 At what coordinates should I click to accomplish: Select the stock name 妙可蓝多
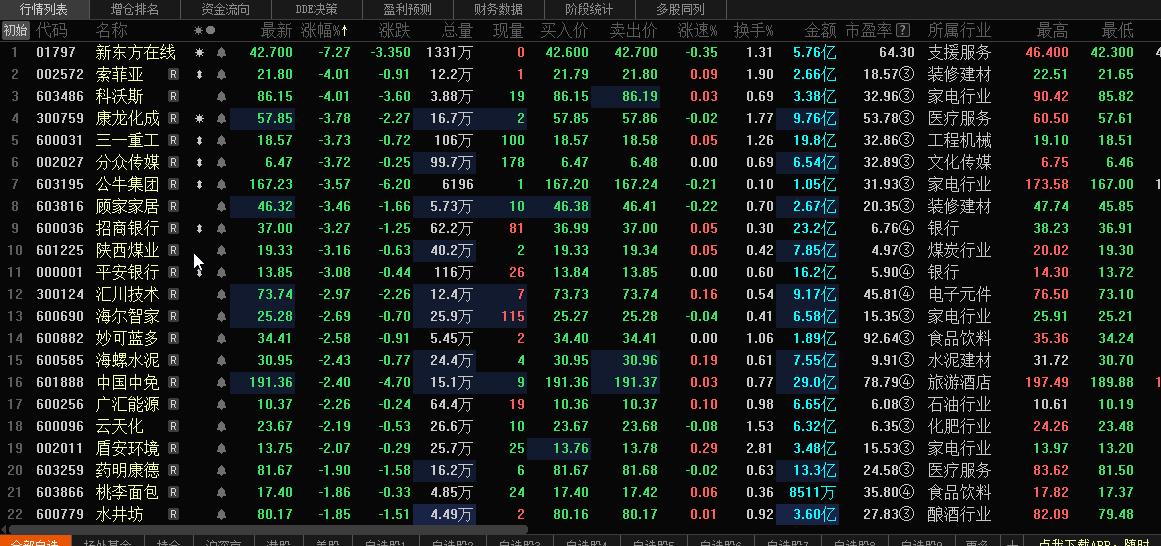point(127,339)
